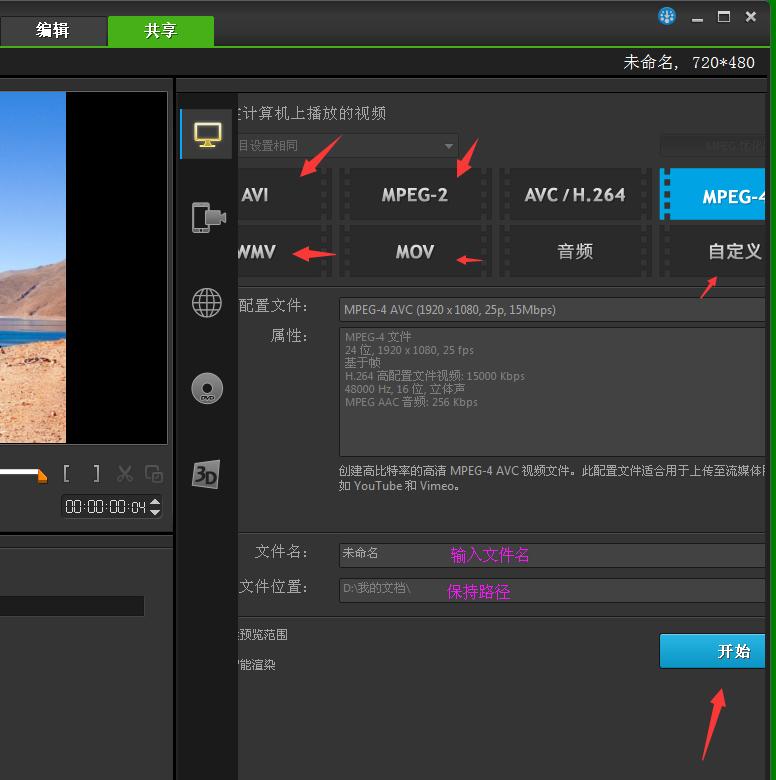Switch to the 编辑 tab
The image size is (776, 780).
point(52,30)
